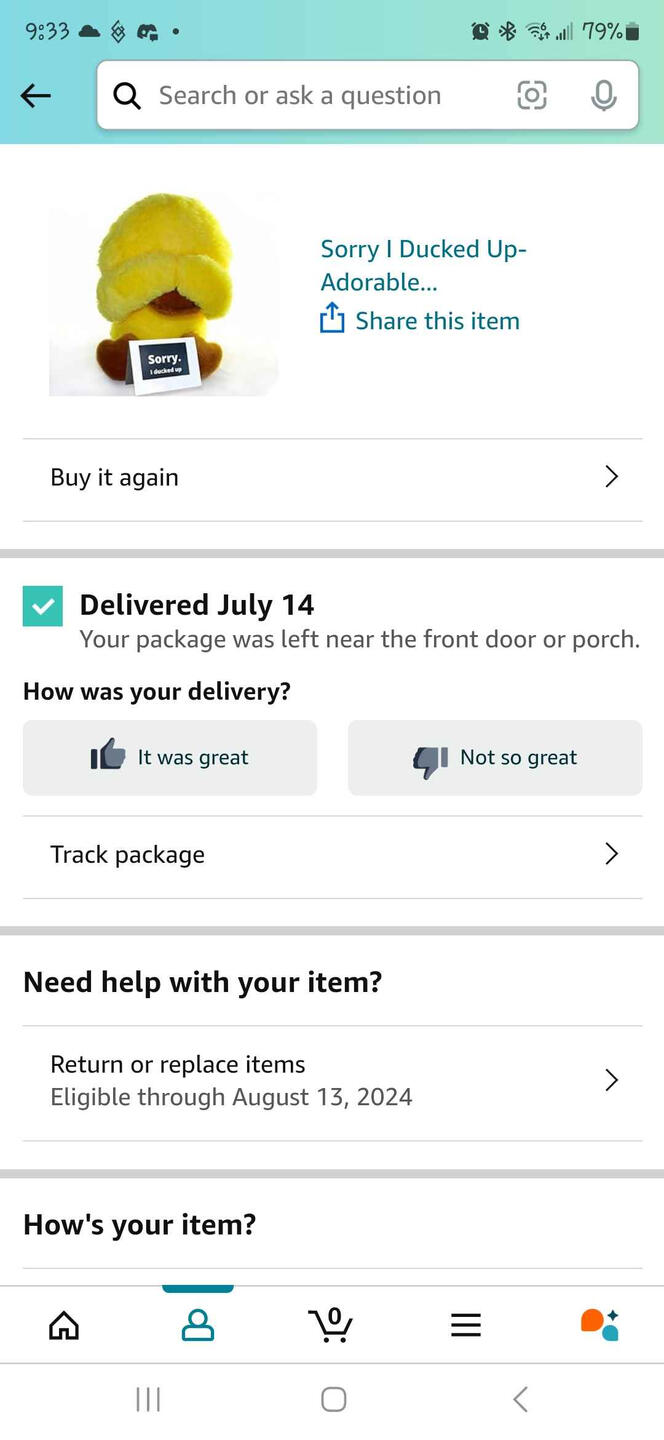
Task: Open the shopping cart icon
Action: tap(331, 1324)
